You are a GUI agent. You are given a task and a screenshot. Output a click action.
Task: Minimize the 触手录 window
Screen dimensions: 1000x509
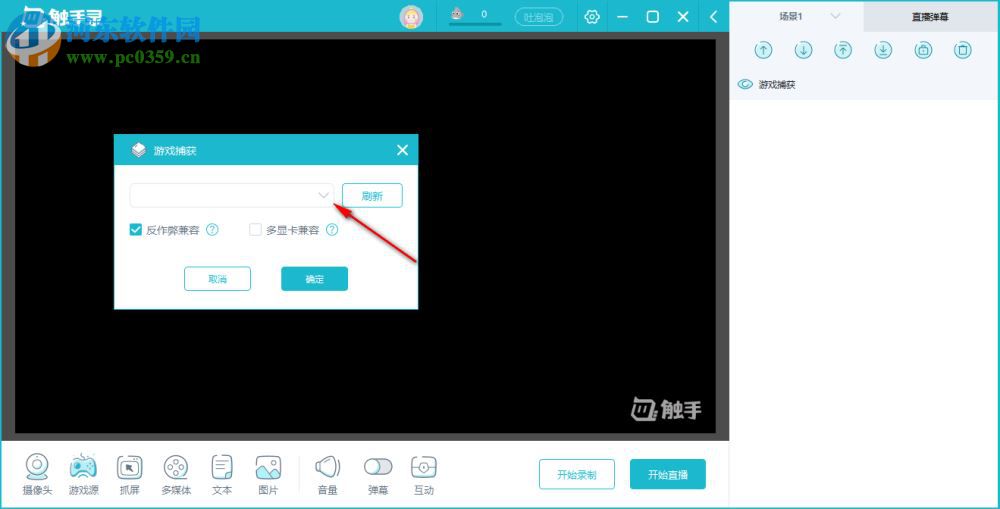pos(622,17)
